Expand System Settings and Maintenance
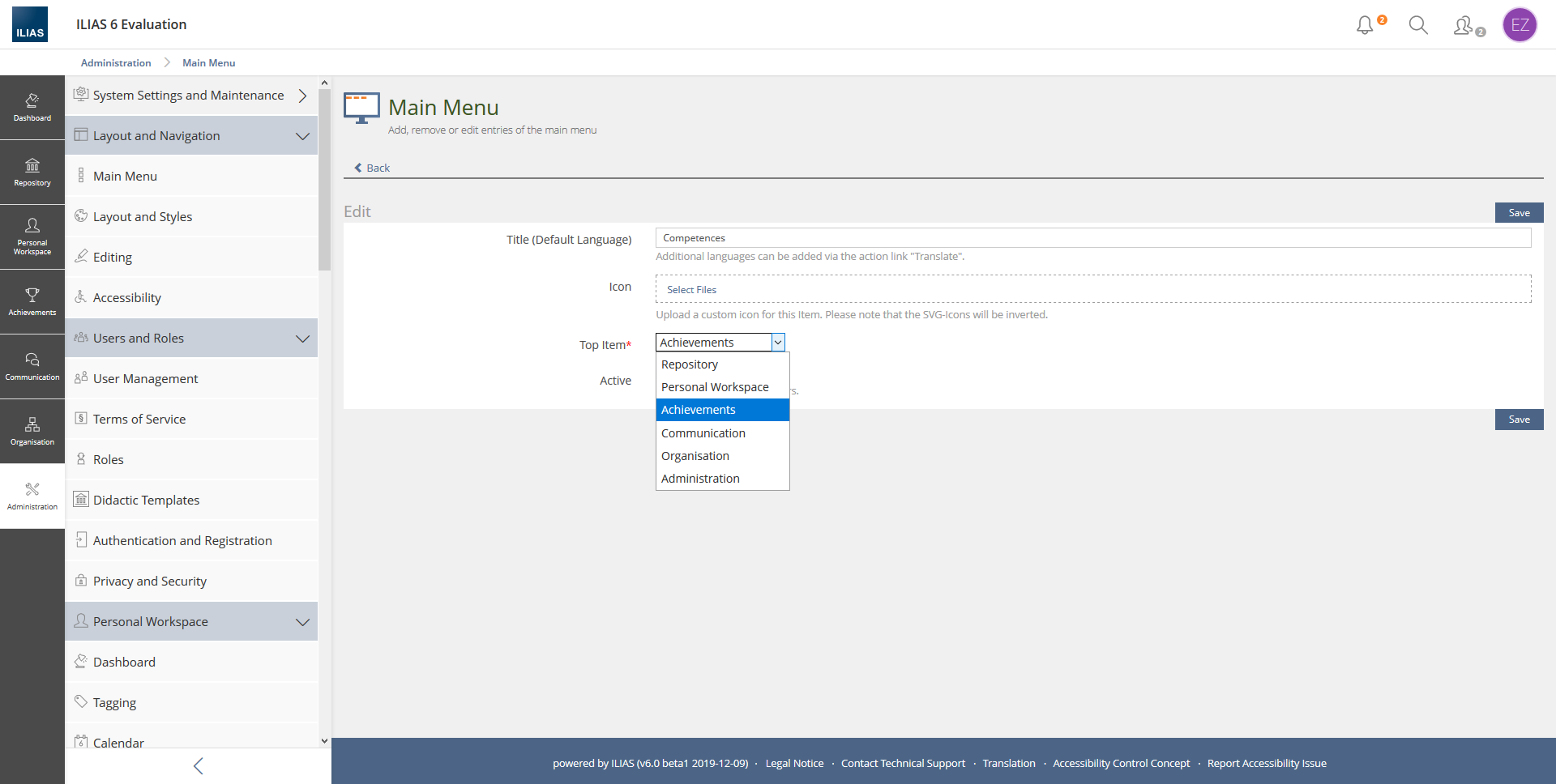This screenshot has height=784, width=1556. [x=302, y=96]
